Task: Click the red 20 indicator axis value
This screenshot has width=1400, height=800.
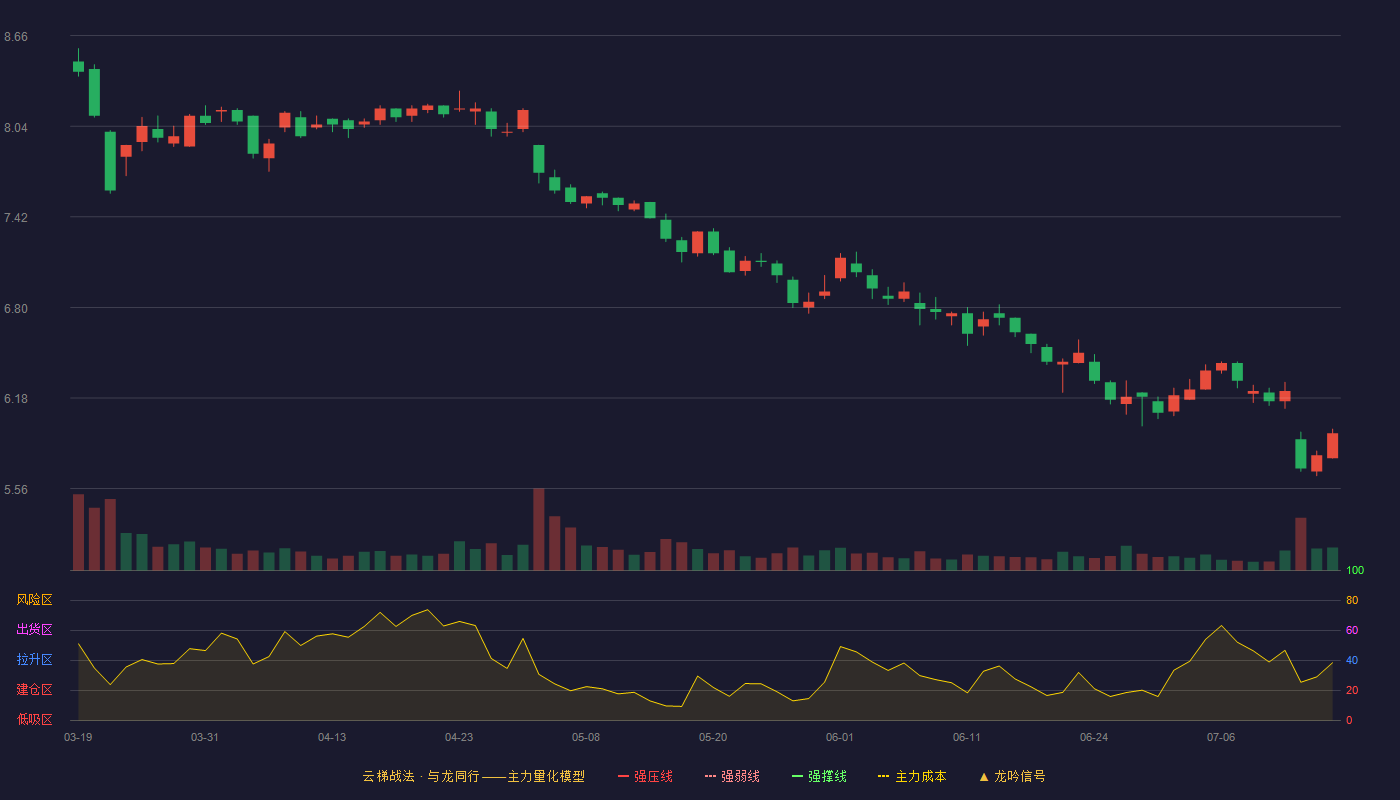Action: coord(1352,690)
